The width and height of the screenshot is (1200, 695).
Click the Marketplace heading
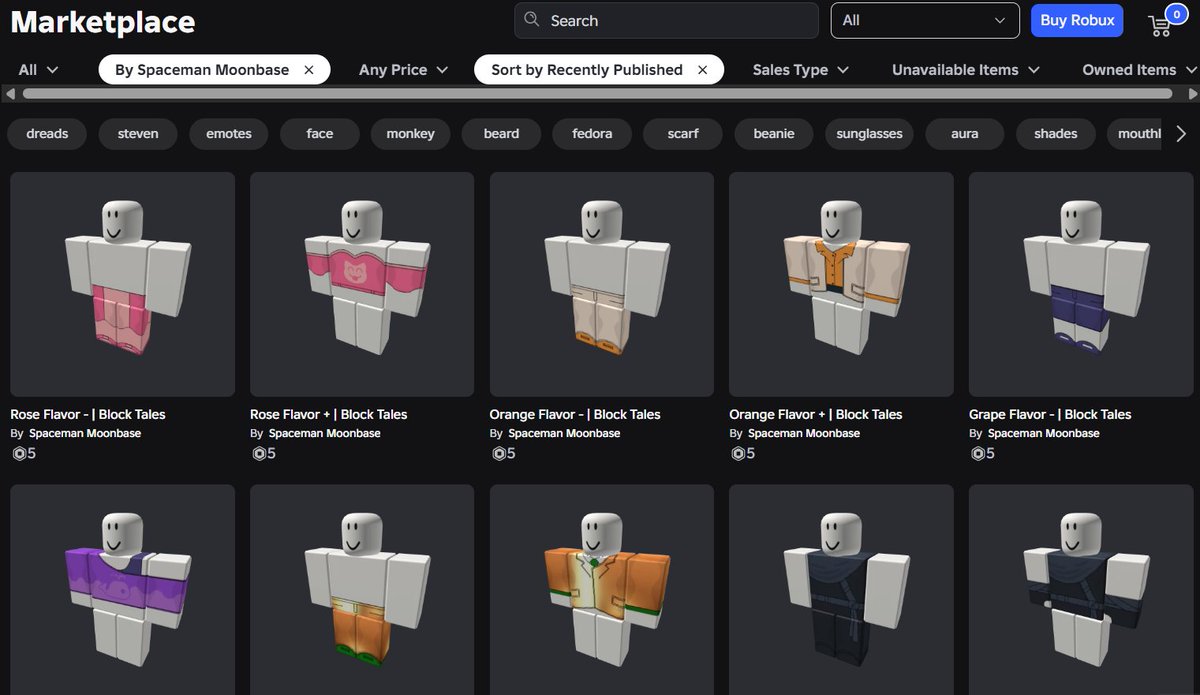click(103, 21)
